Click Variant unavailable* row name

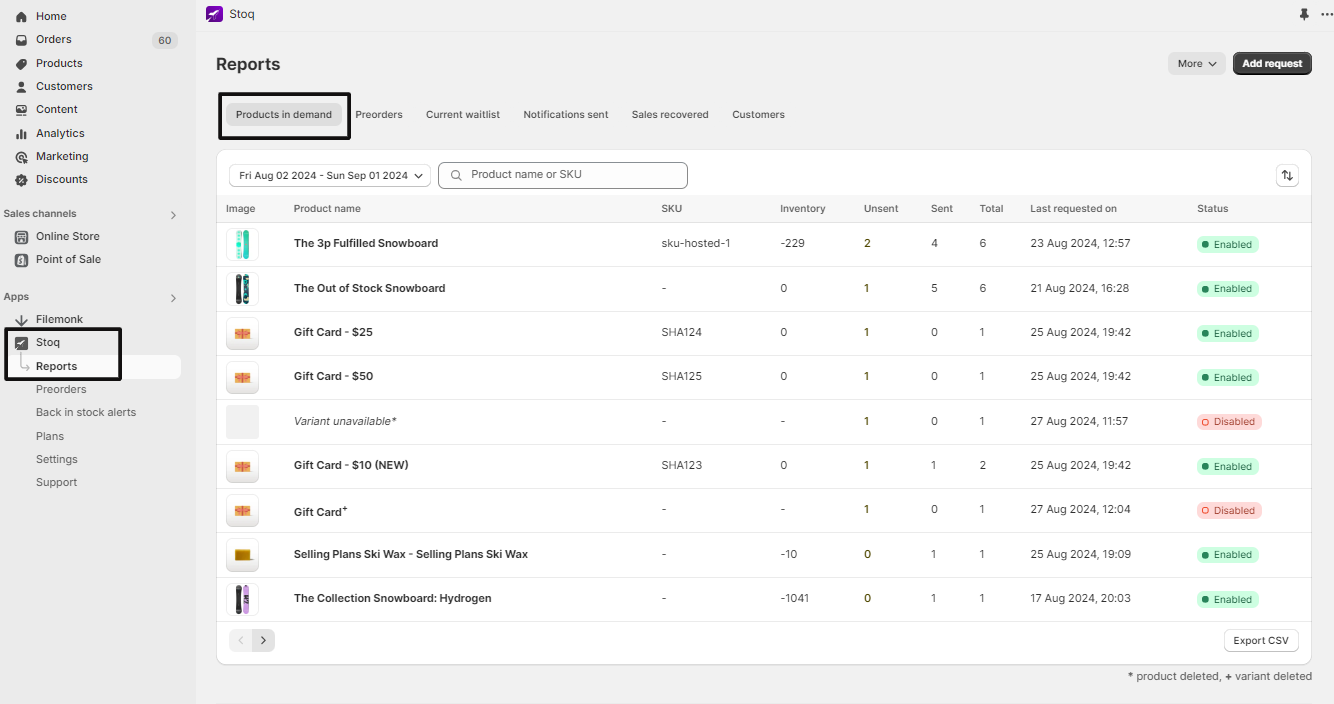345,422
